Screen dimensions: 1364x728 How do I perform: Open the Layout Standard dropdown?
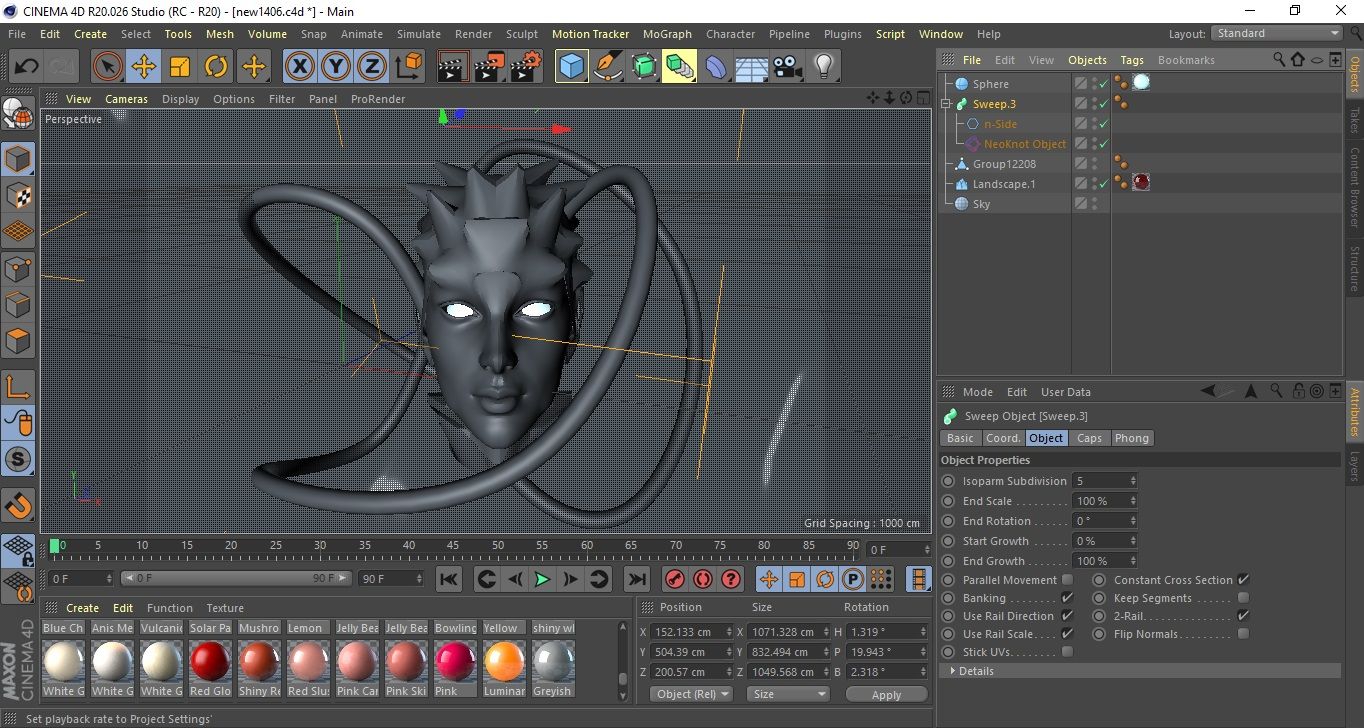point(1277,33)
